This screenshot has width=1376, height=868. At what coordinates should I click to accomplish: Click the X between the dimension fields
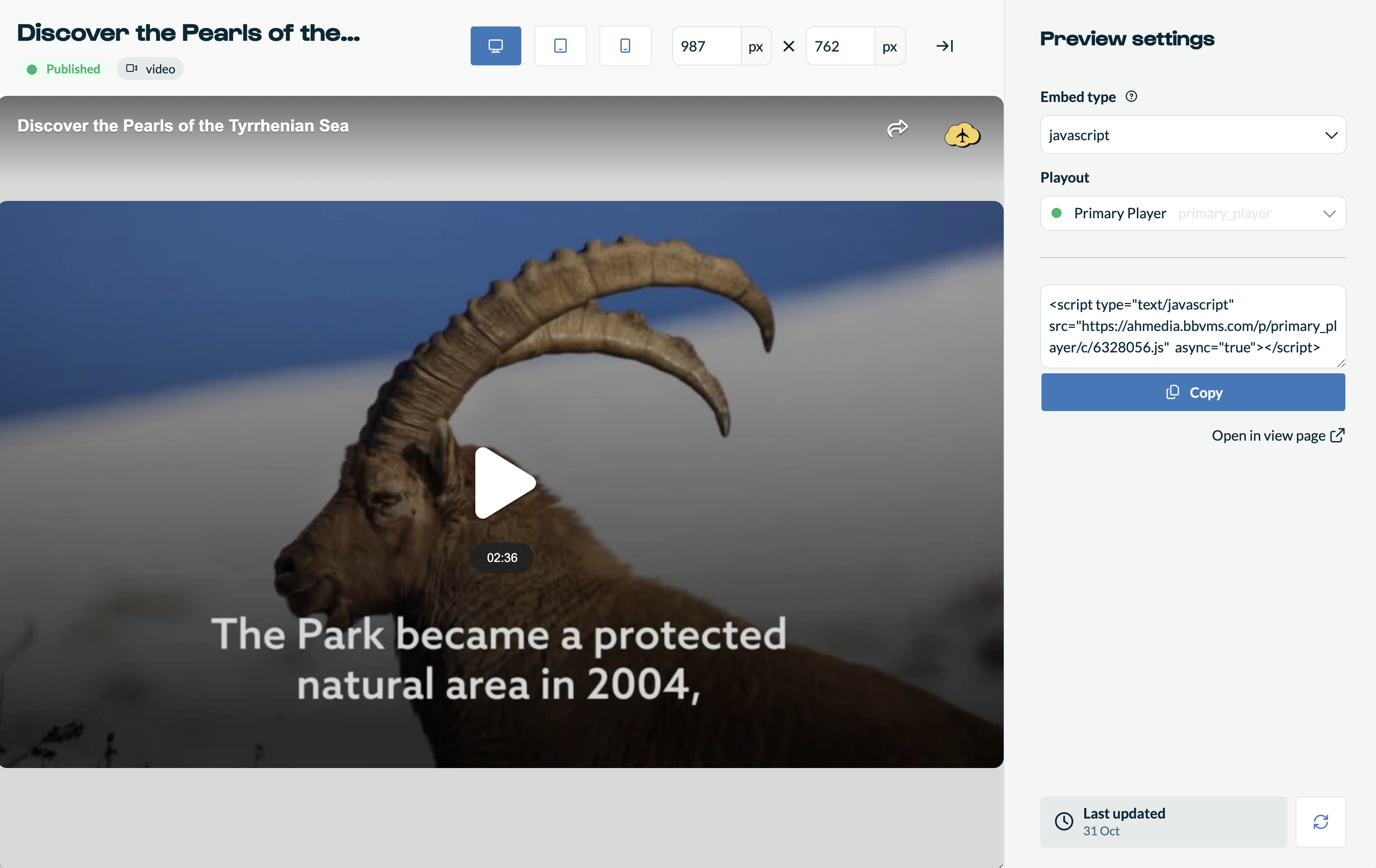[x=788, y=46]
